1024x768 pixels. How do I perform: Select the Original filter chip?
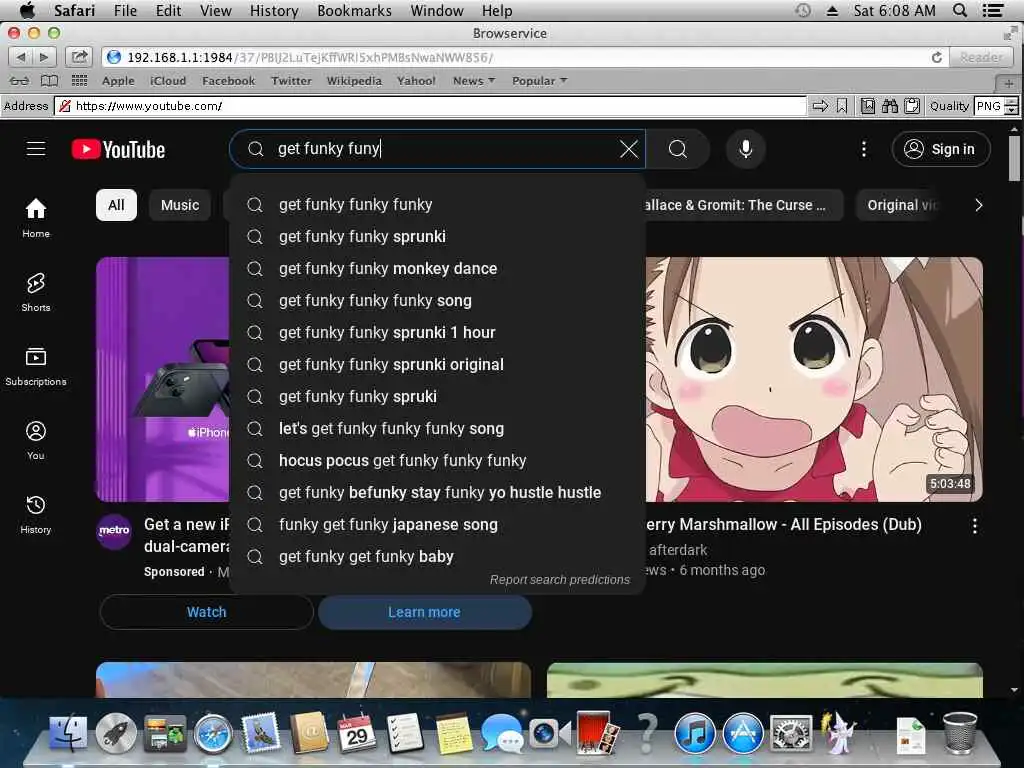click(900, 205)
